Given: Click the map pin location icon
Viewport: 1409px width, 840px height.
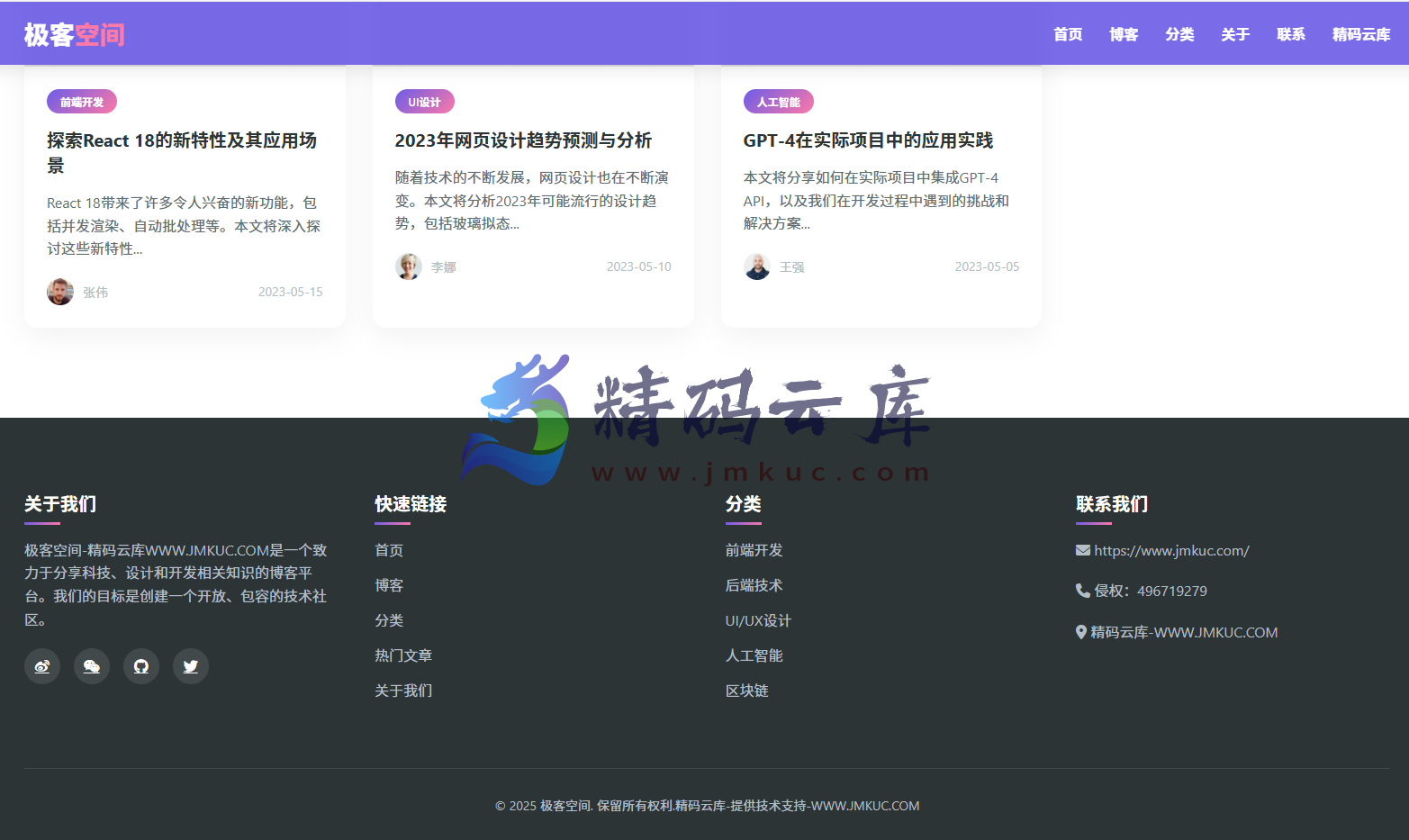Looking at the screenshot, I should [1081, 632].
